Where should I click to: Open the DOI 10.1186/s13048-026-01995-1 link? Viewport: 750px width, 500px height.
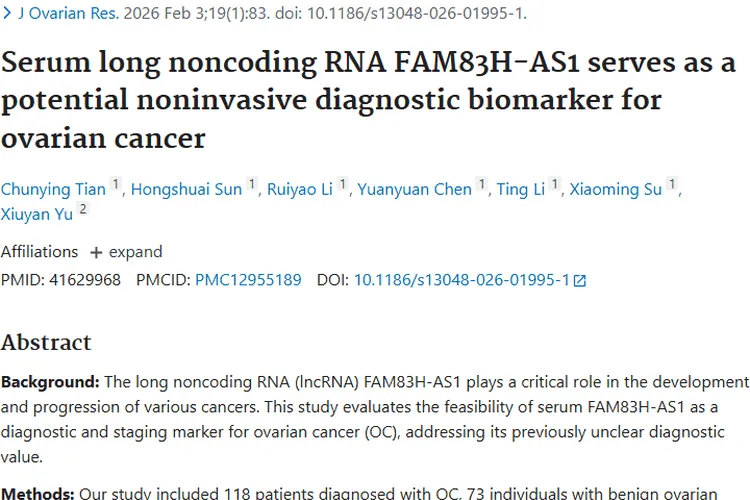pos(461,280)
